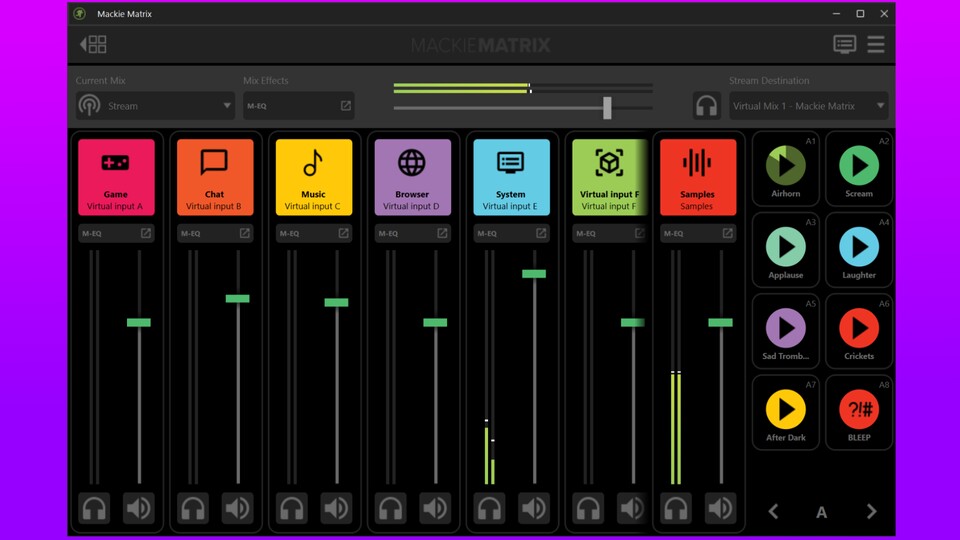Toggle headphone monitoring for Stream Destination
960x540 pixels.
pyautogui.click(x=707, y=106)
